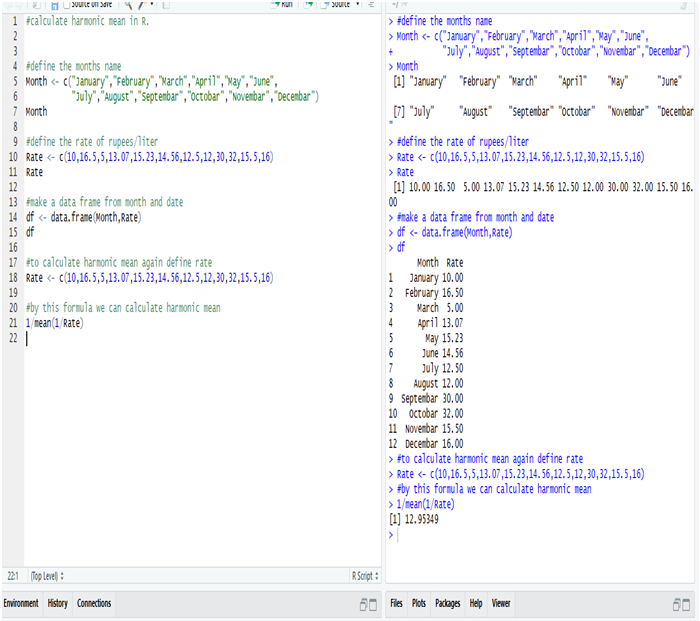Expand the code tools dropdown arrow
The height and width of the screenshot is (621, 700).
coord(152,4)
